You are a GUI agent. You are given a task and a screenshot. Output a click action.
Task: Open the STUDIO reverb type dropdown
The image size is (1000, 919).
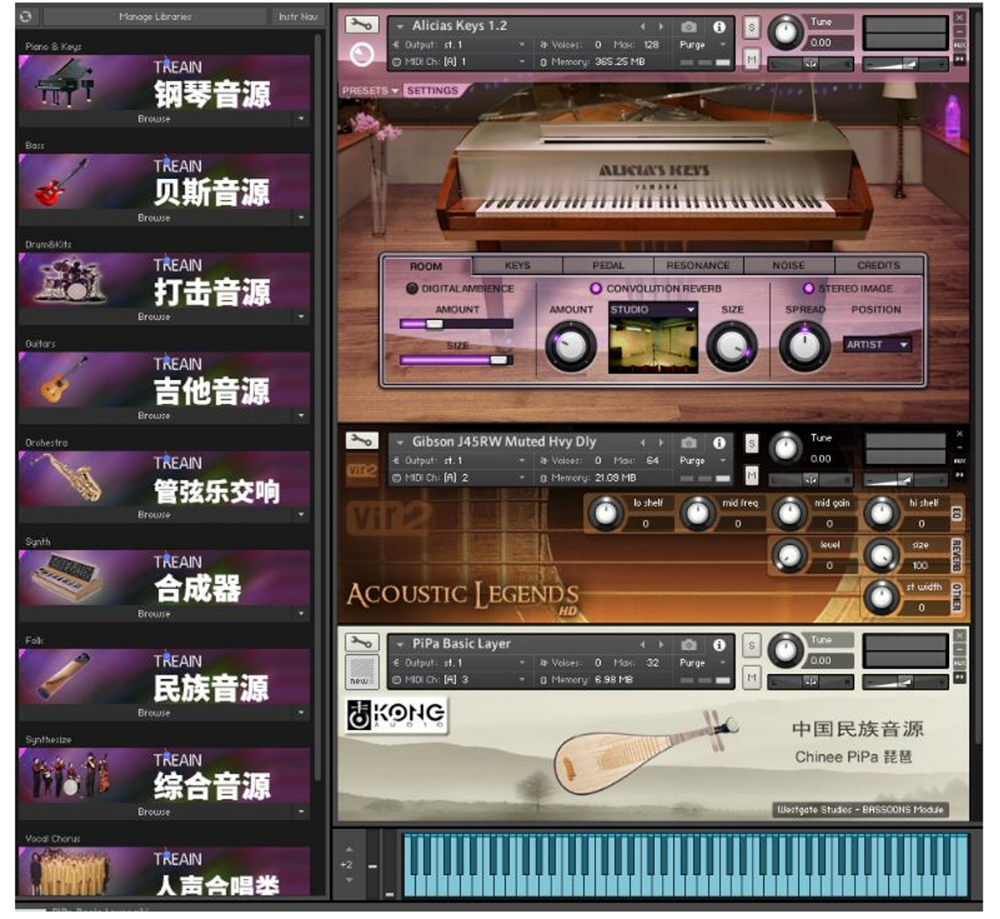pyautogui.click(x=653, y=309)
